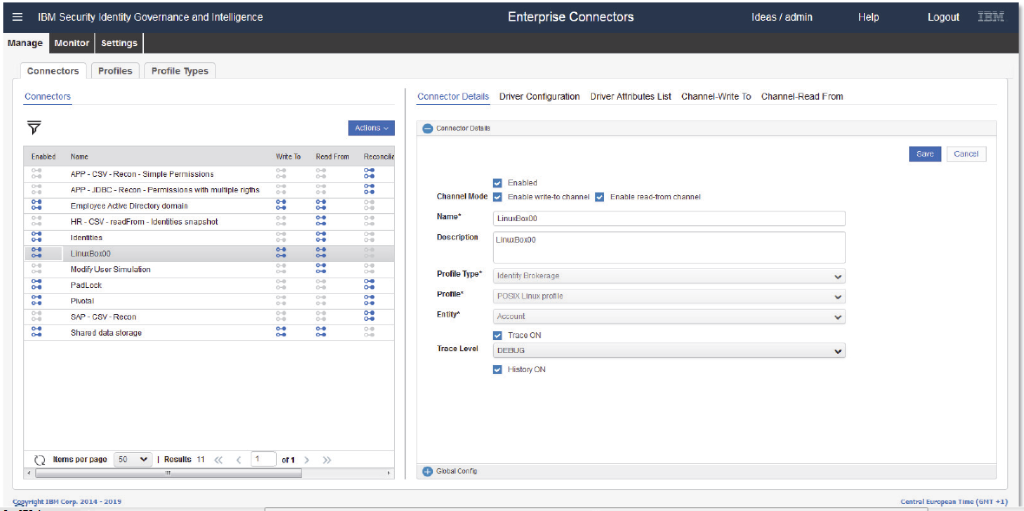Viewport: 1024px width, 511px height.
Task: Open Profile Type dropdown
Action: click(669, 276)
